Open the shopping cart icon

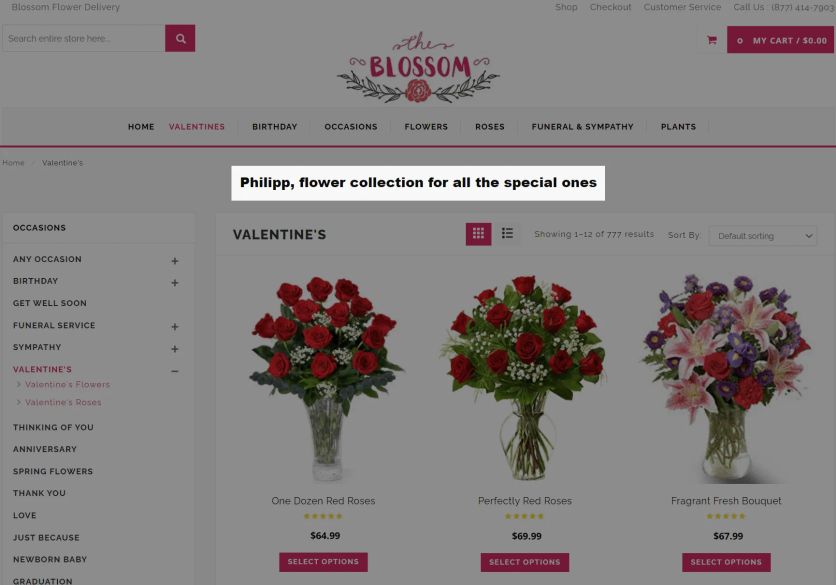click(x=712, y=40)
